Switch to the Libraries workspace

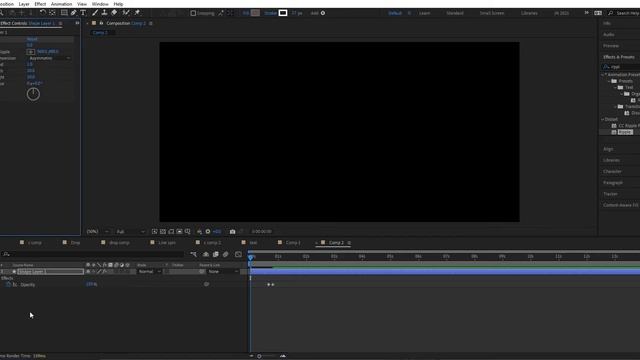[529, 13]
